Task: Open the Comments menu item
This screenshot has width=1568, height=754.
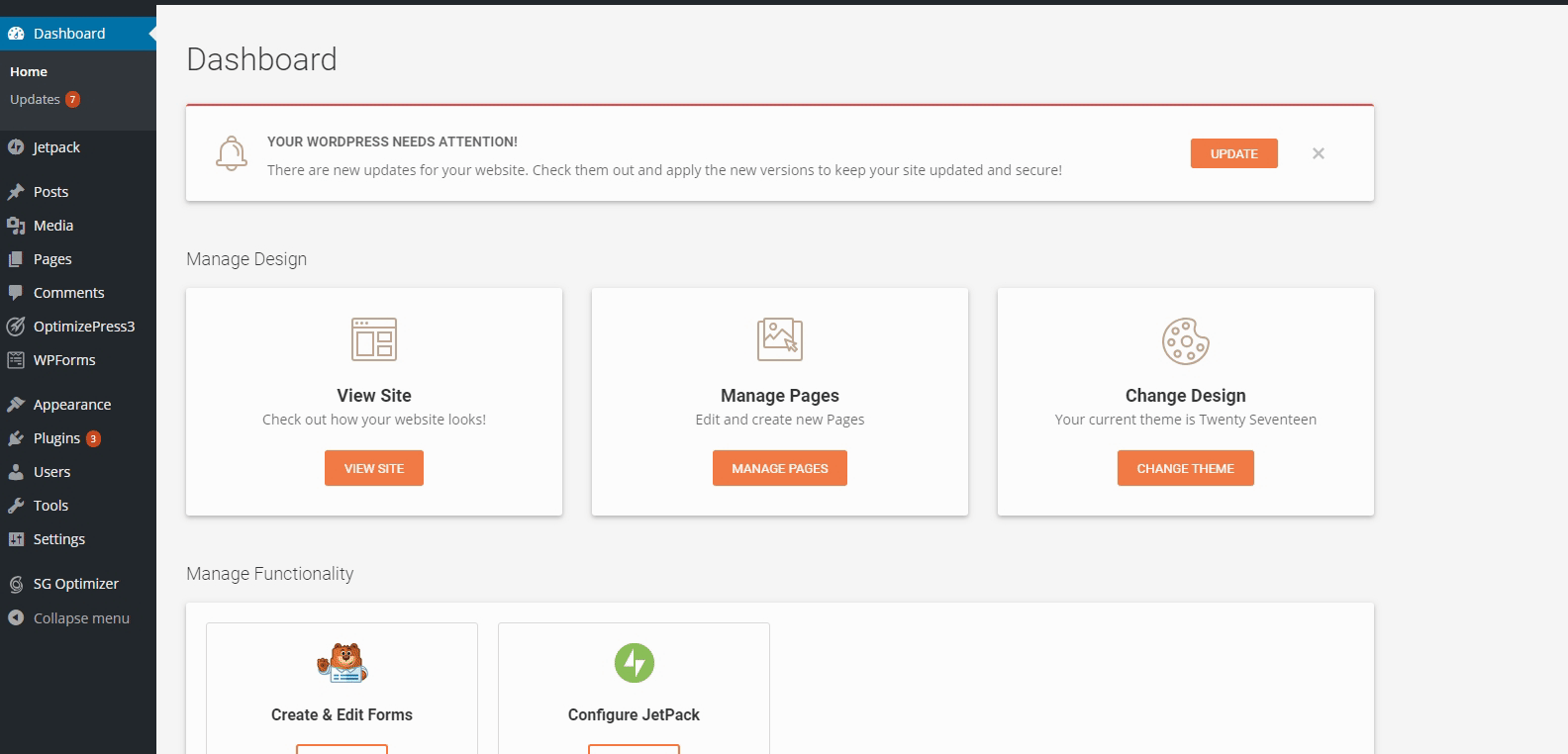Action: (x=78, y=293)
